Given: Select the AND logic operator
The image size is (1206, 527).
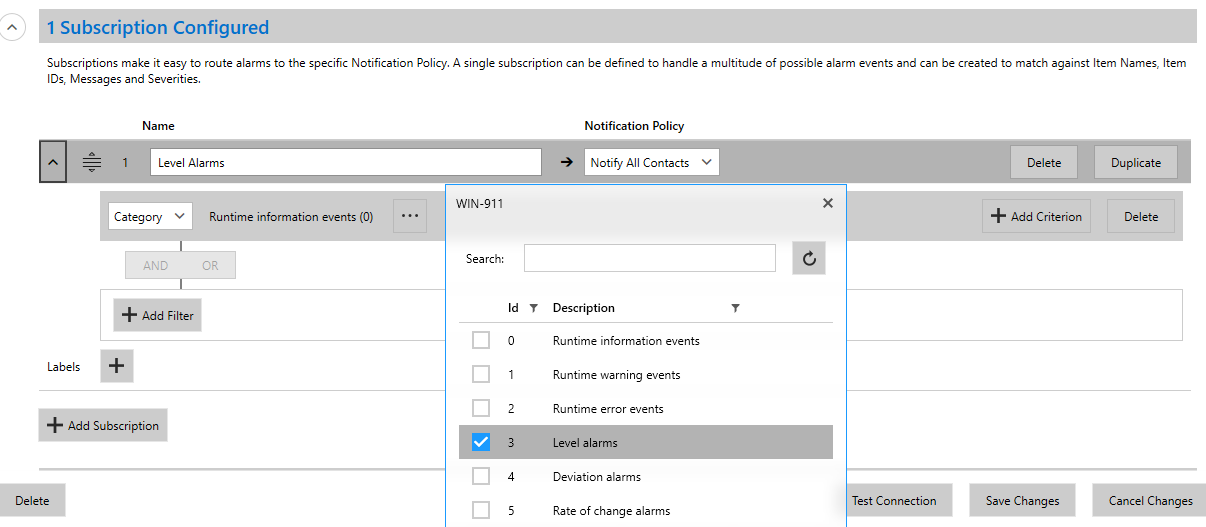Looking at the screenshot, I should click(x=155, y=265).
